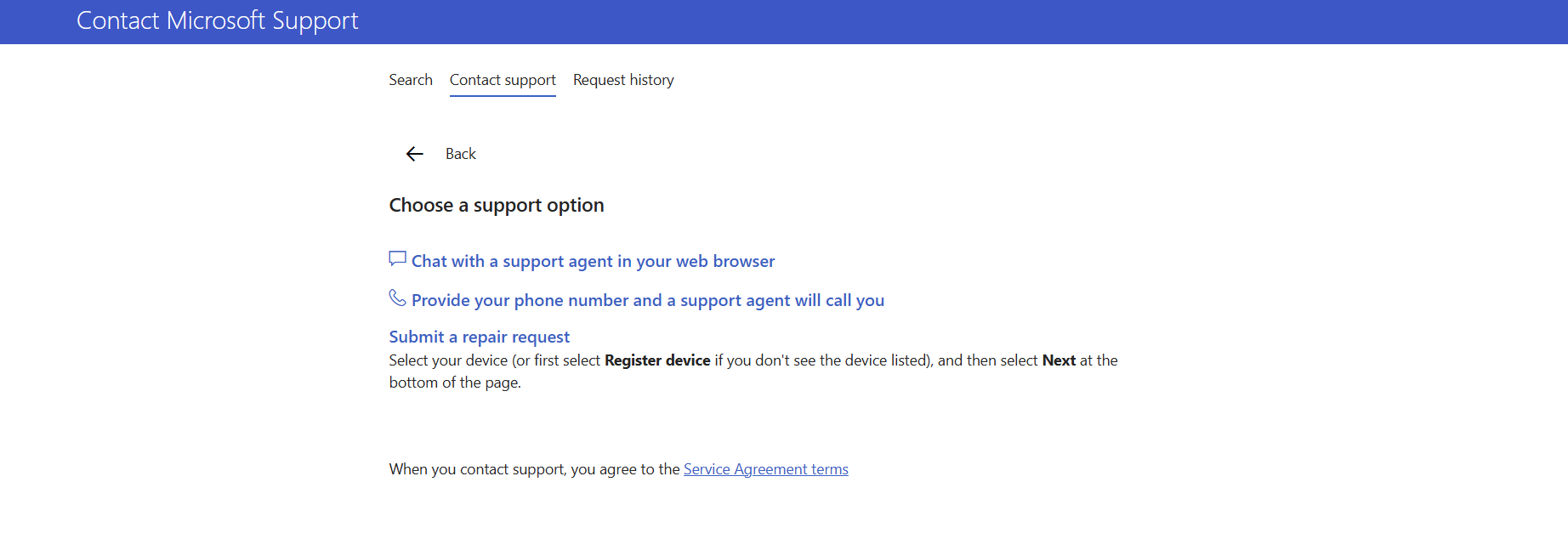The width and height of the screenshot is (1568, 533).
Task: Click the 'bottom of the page.' text line
Action: point(455,383)
